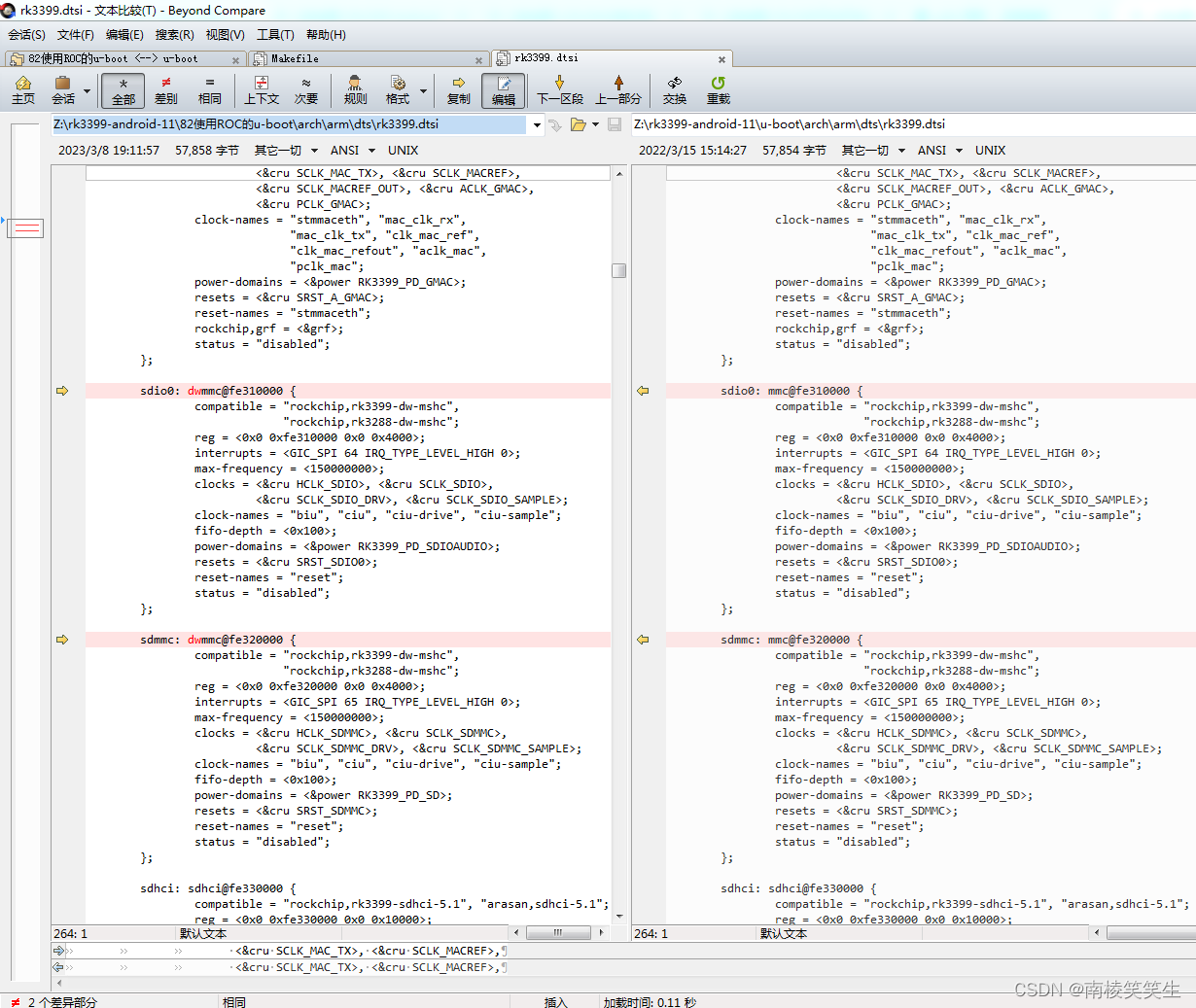Click left file timestamp 2023/3/8 19:11:57
Screen dimensions: 1196x1008
[x=109, y=151]
